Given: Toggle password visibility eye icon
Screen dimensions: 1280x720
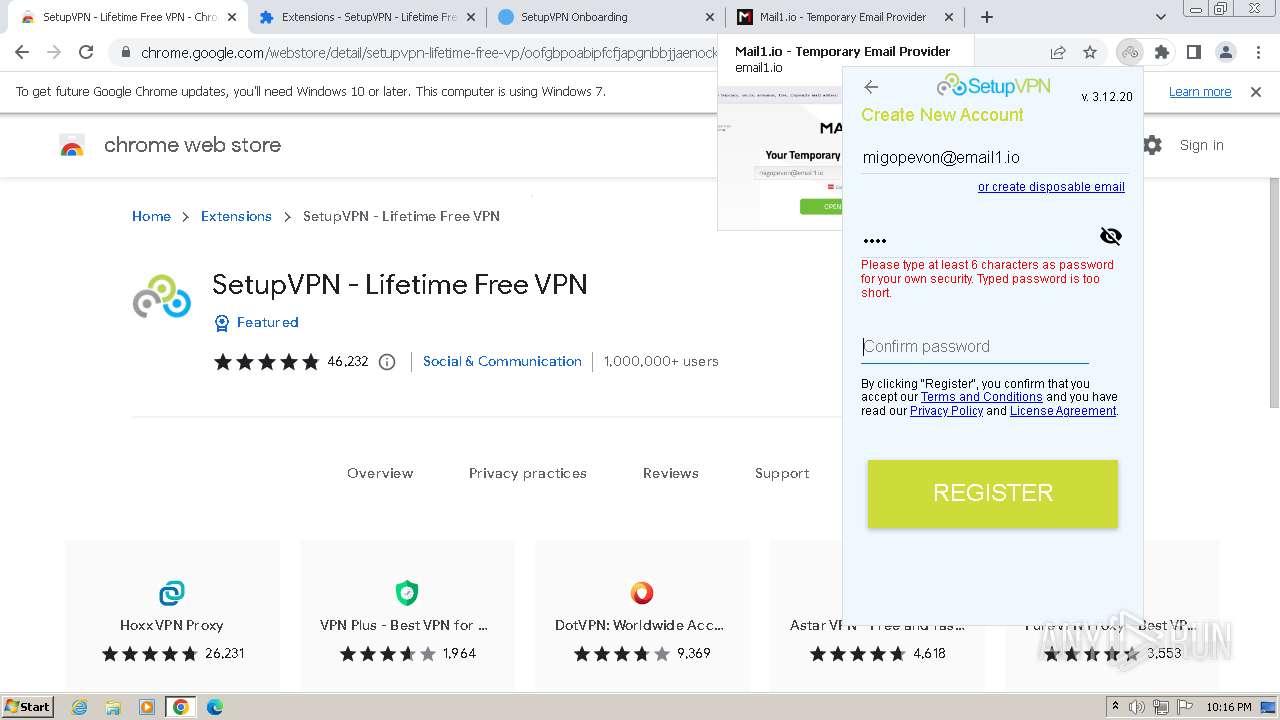Looking at the screenshot, I should (x=1110, y=236).
